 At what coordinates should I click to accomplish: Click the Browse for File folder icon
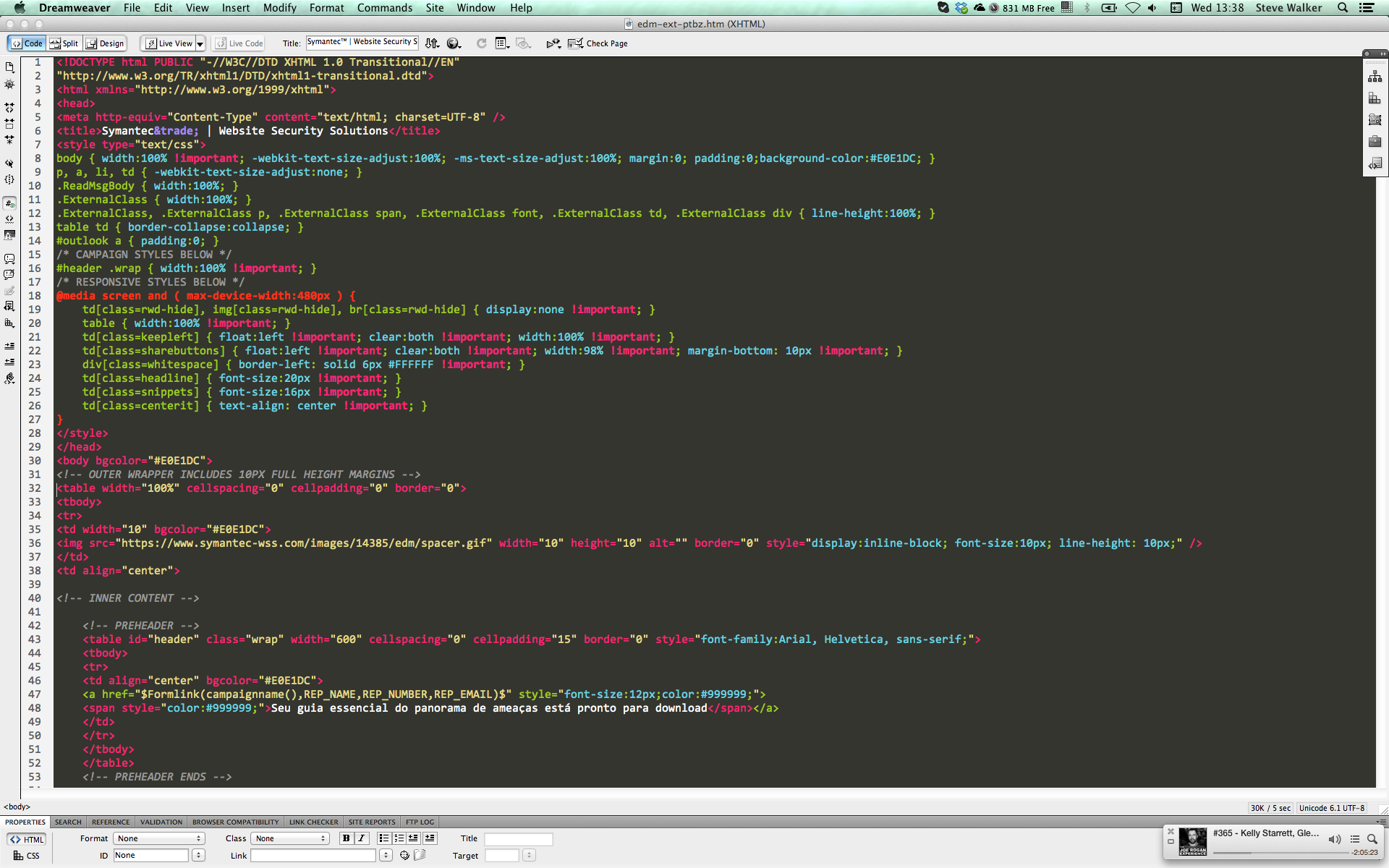pos(420,855)
